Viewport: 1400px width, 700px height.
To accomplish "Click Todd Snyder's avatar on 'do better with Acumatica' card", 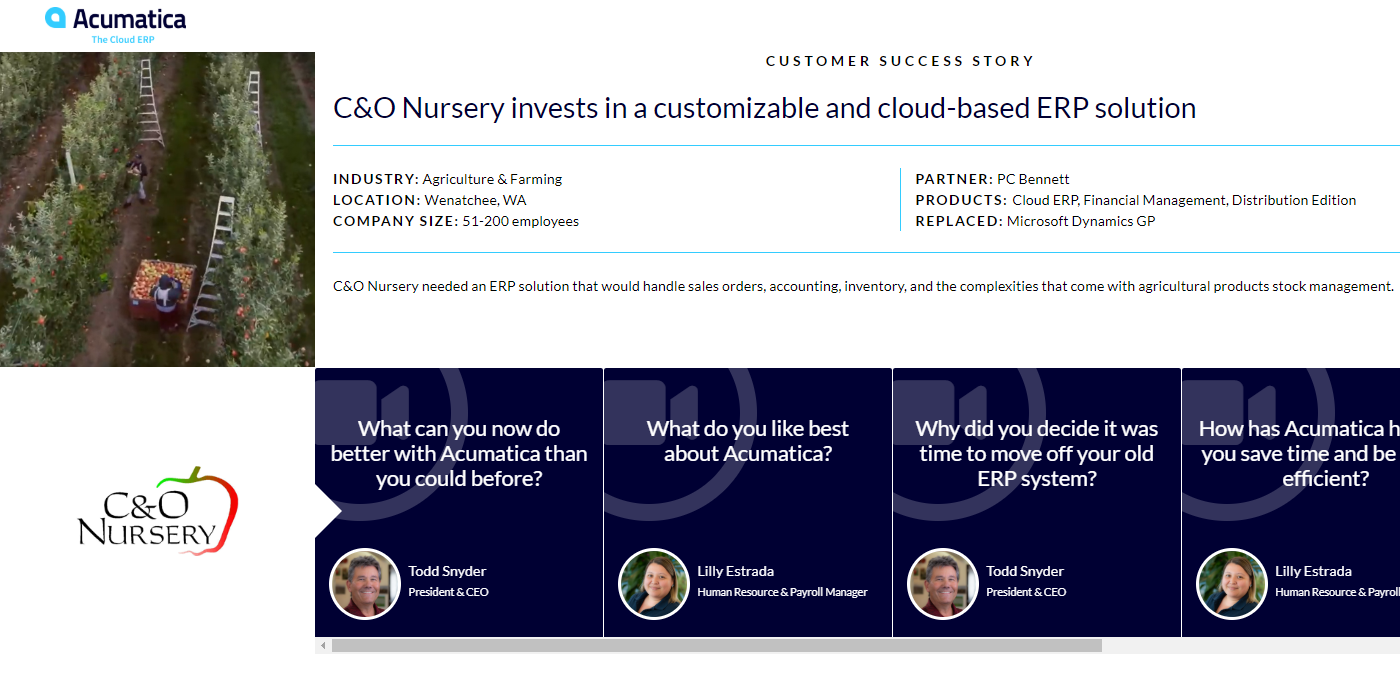I will 365,583.
